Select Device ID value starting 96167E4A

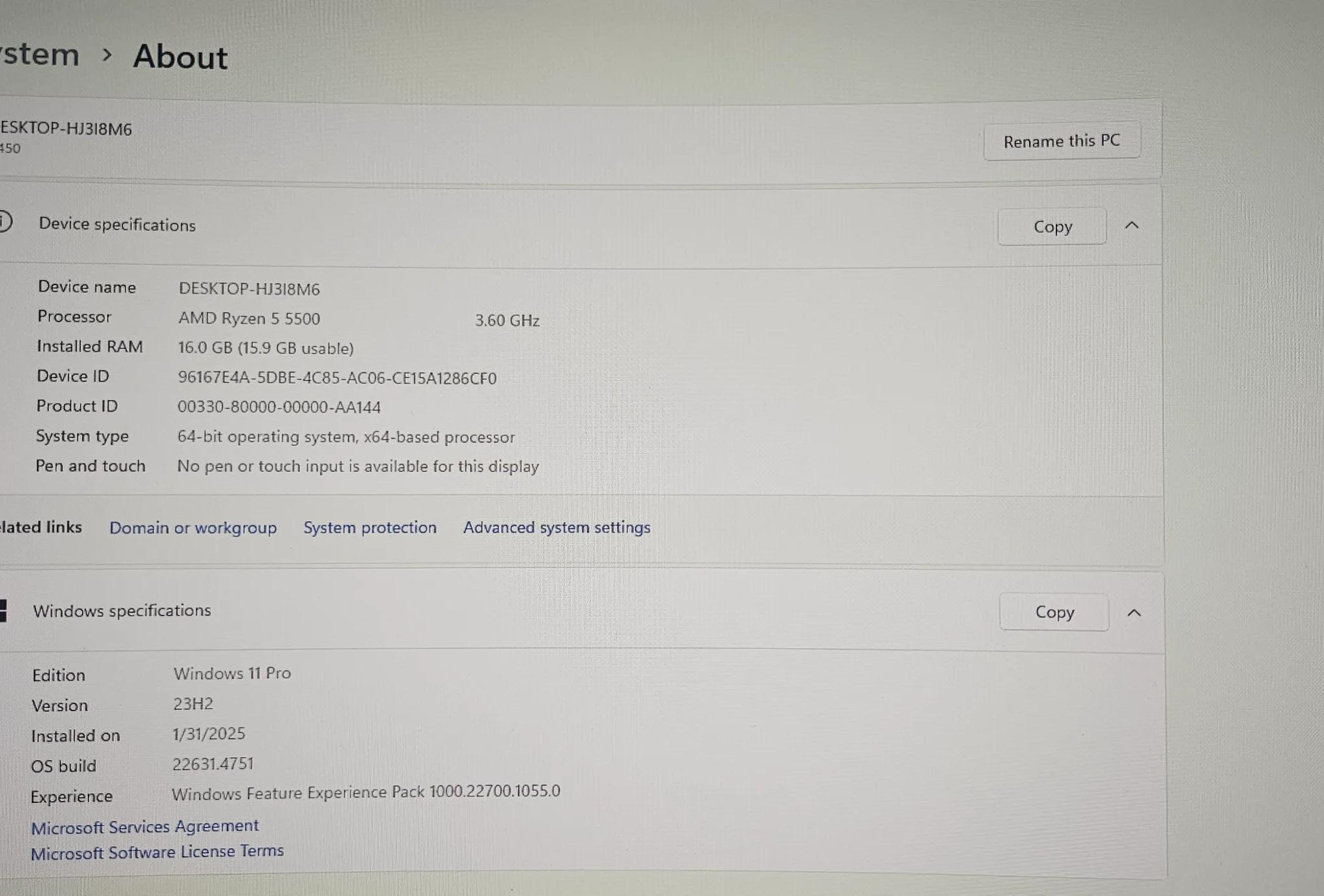(337, 378)
